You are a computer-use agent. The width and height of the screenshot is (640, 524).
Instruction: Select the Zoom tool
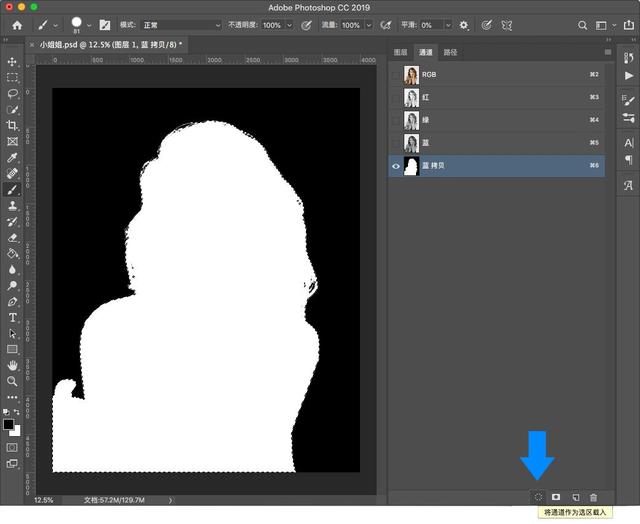(12, 381)
